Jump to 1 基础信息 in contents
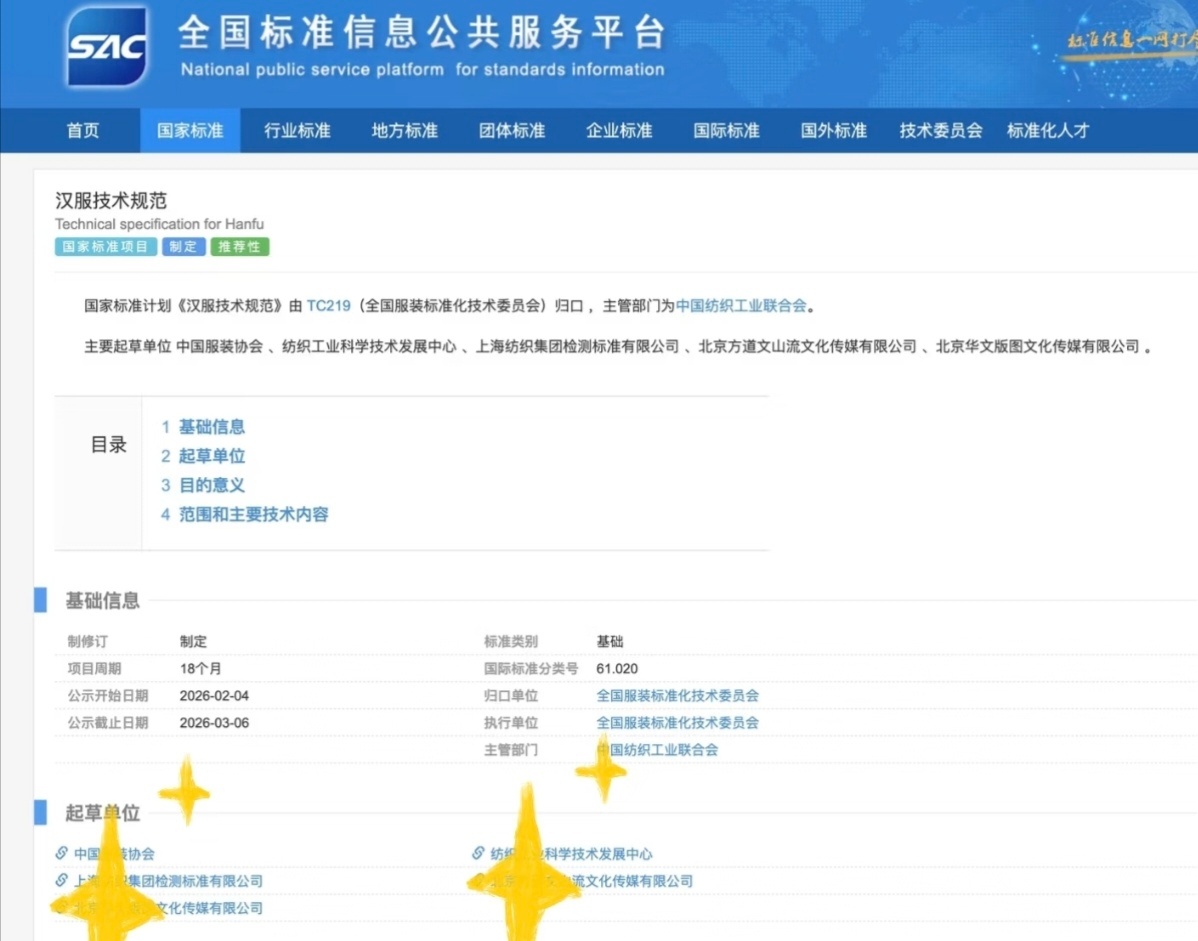Screen dimensions: 1198x941 (203, 427)
